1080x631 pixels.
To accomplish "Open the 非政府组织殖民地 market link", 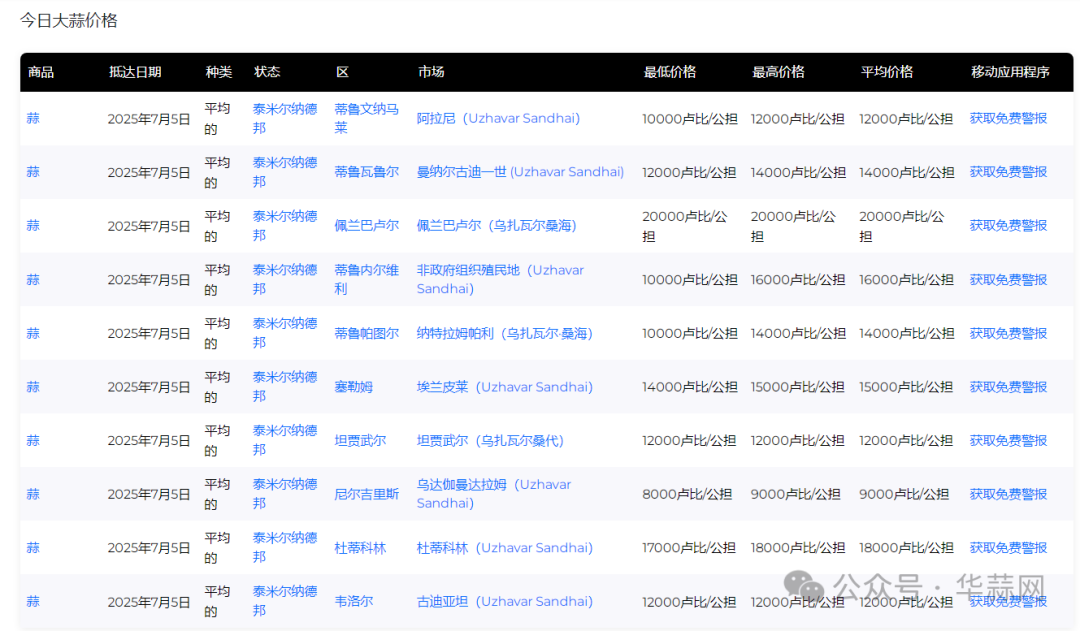I will tap(500, 280).
